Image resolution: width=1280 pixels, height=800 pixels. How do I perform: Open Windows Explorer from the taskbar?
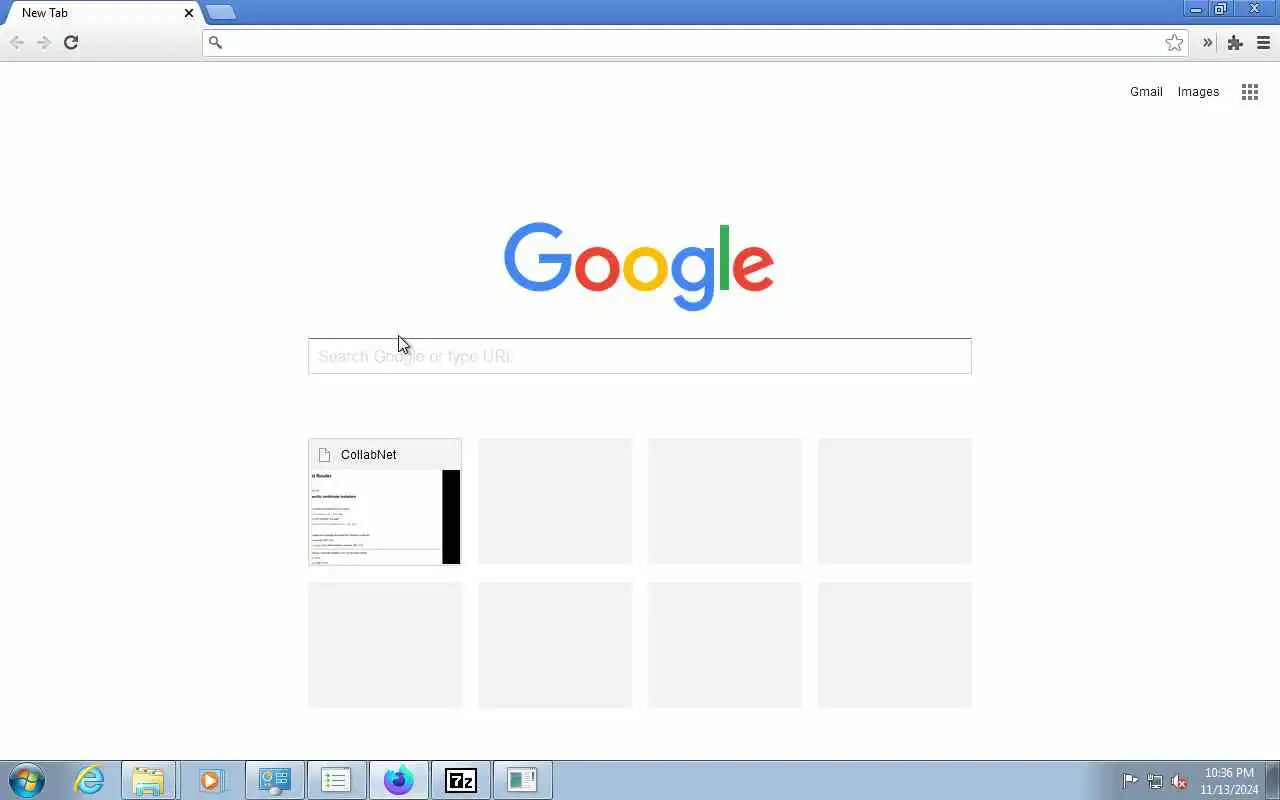pos(148,780)
